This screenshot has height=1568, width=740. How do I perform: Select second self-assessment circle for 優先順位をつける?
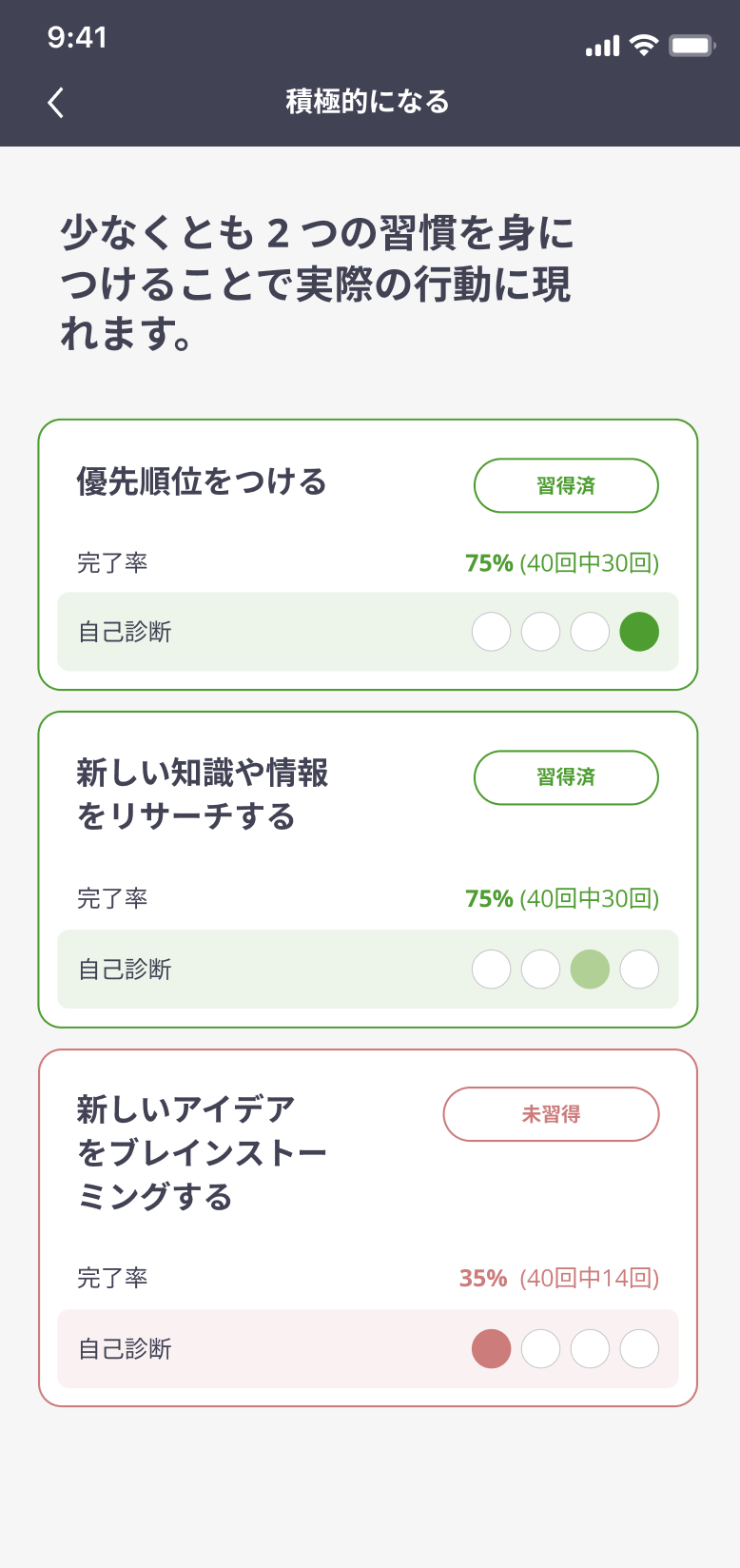[541, 632]
